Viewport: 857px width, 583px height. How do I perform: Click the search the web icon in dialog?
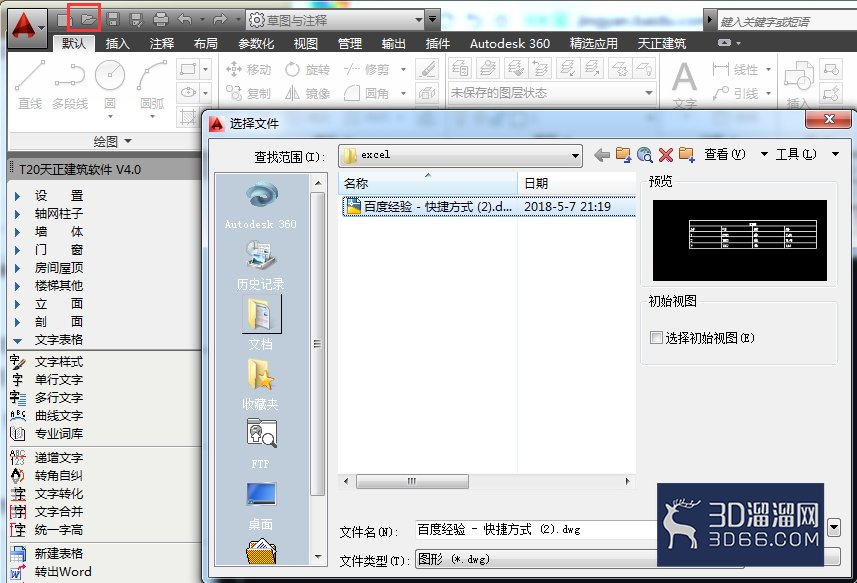tap(645, 155)
